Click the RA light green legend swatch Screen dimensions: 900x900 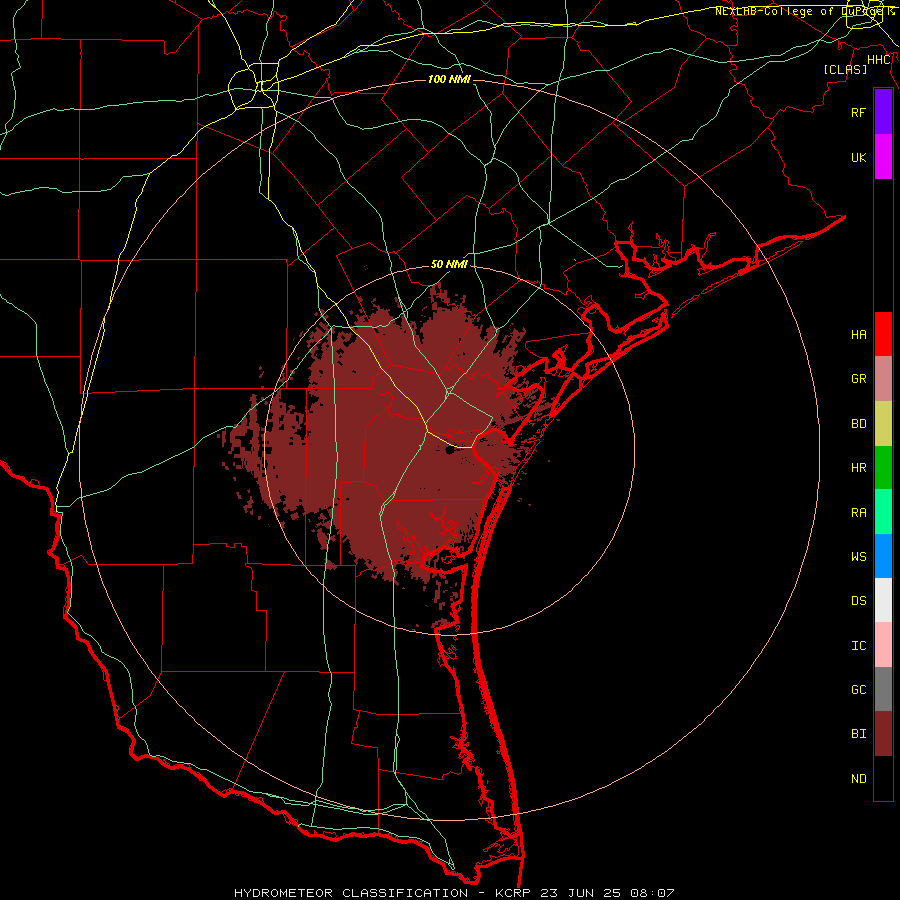tap(883, 511)
